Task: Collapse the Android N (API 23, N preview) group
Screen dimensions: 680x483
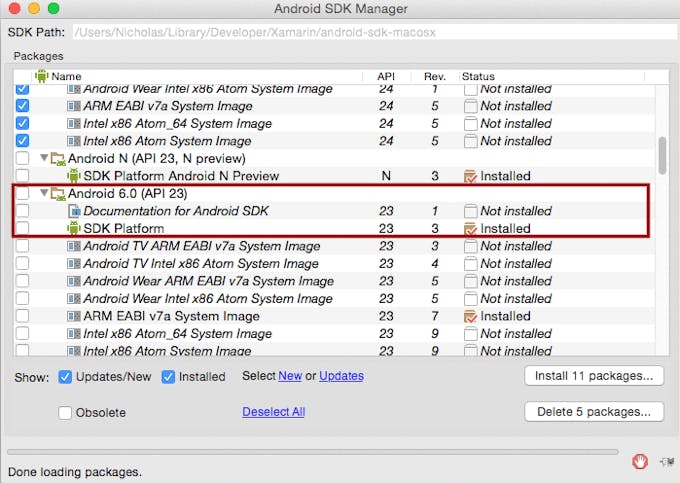Action: click(x=43, y=159)
